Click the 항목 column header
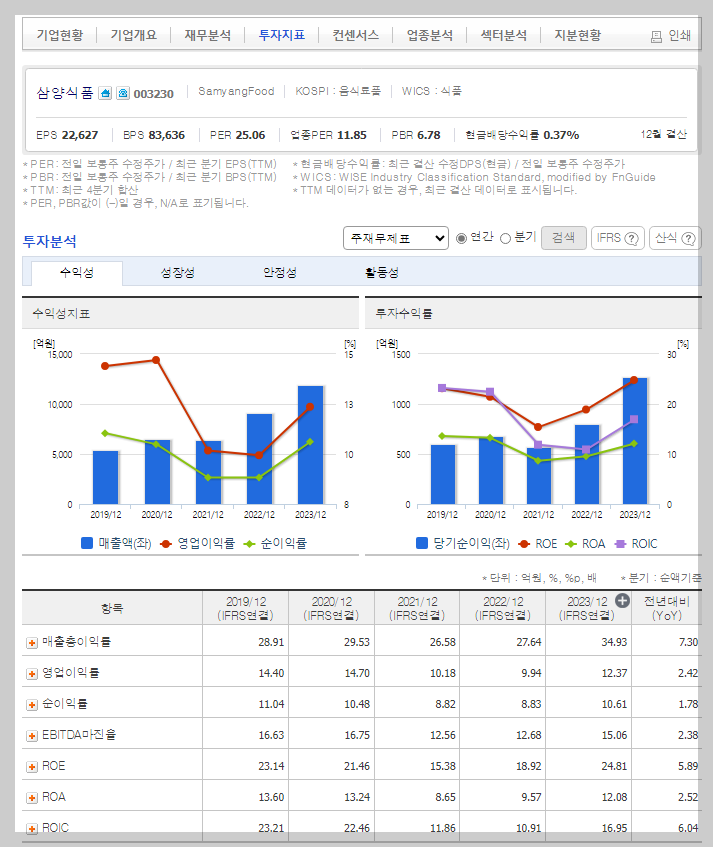 [x=112, y=608]
